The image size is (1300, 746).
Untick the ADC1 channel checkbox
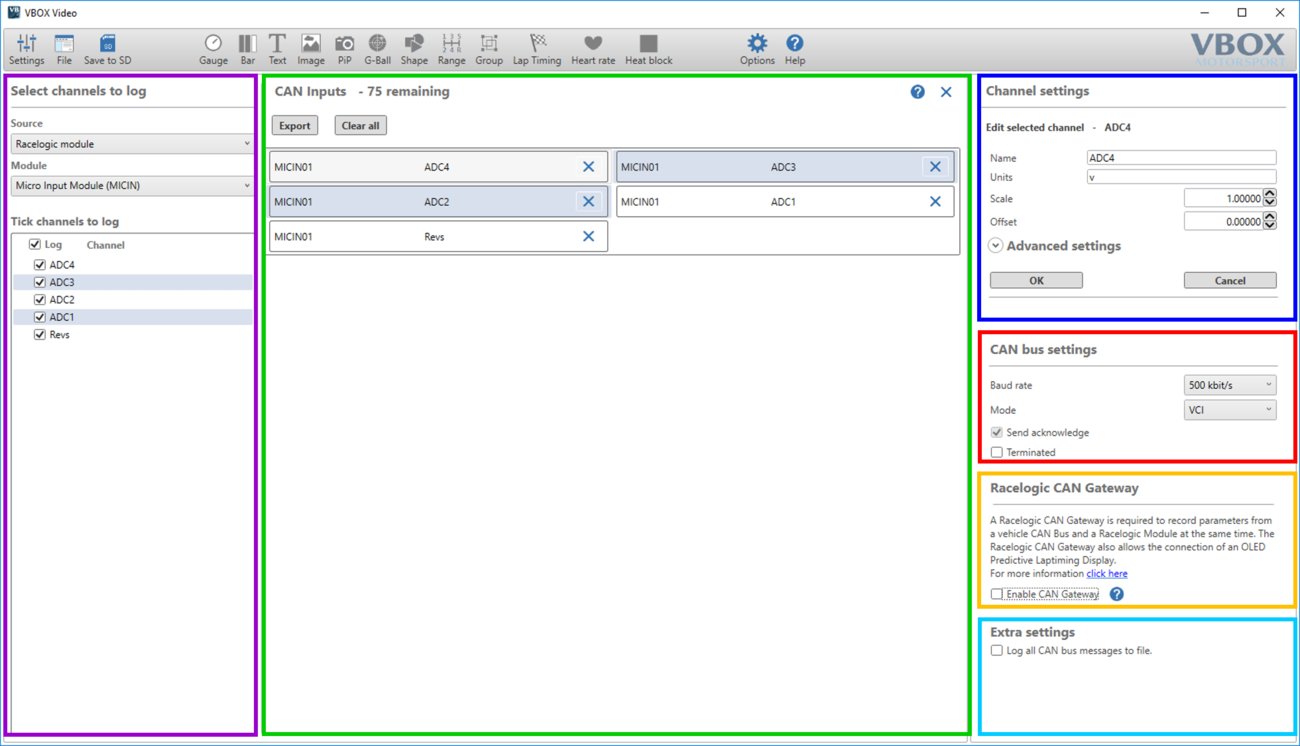click(x=40, y=317)
